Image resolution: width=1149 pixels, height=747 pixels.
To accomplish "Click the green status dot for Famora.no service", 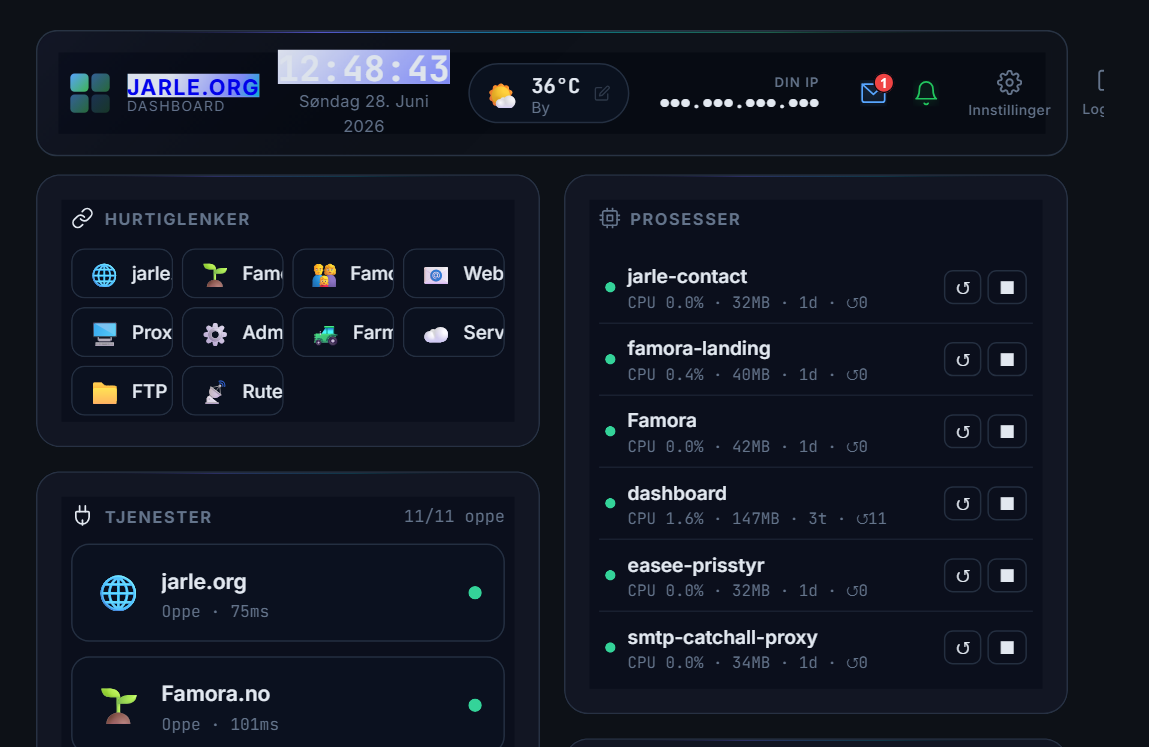I will coord(475,705).
